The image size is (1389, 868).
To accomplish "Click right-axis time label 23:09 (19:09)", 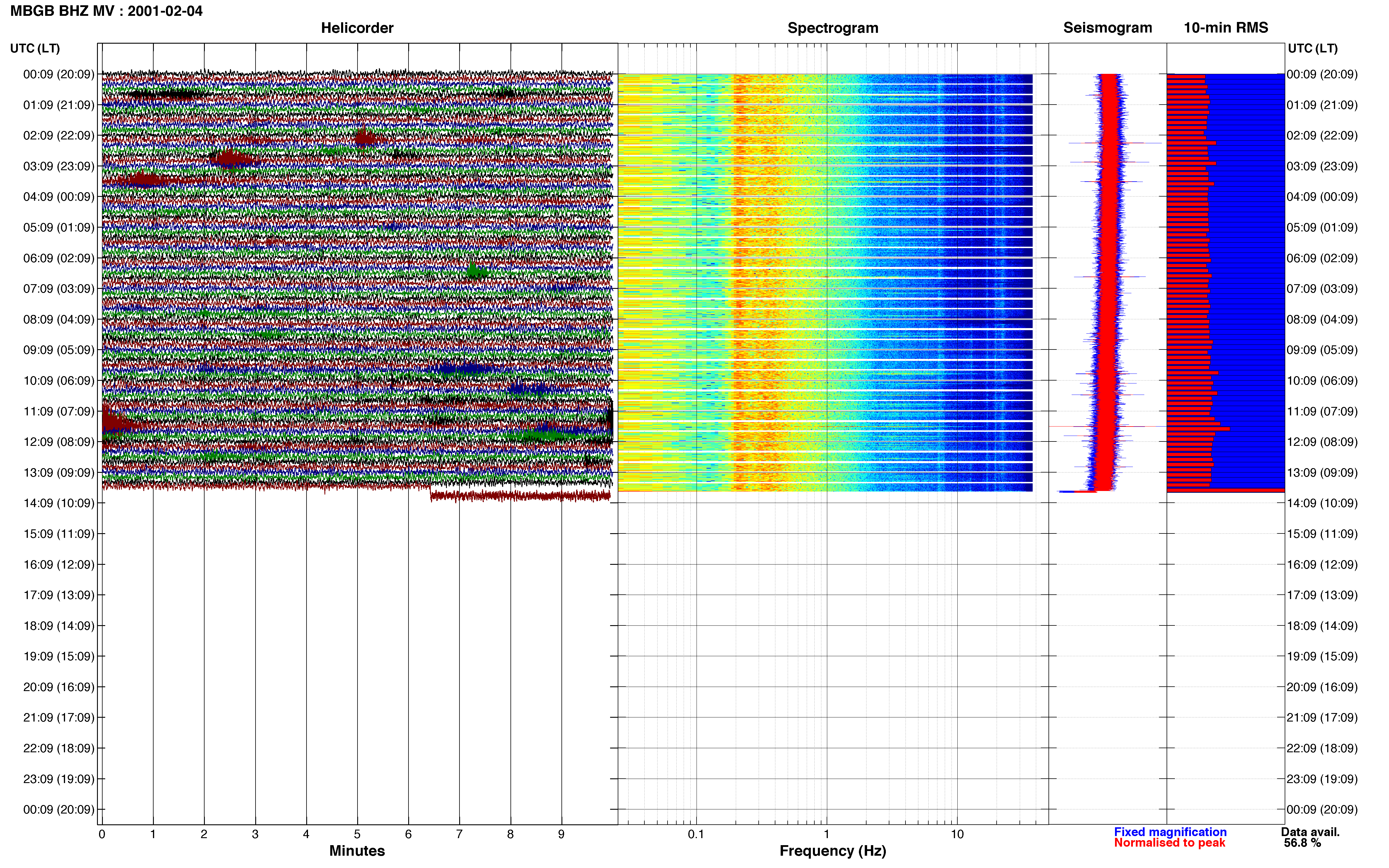I will click(x=1322, y=779).
